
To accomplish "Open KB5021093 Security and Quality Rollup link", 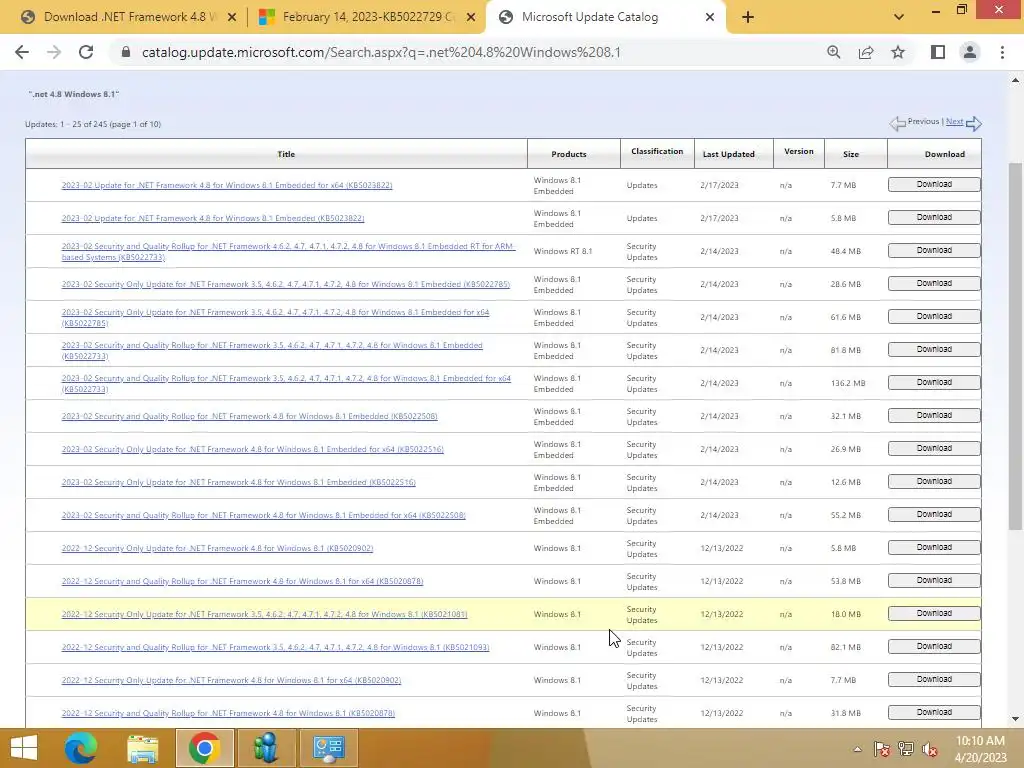I will pos(275,647).
